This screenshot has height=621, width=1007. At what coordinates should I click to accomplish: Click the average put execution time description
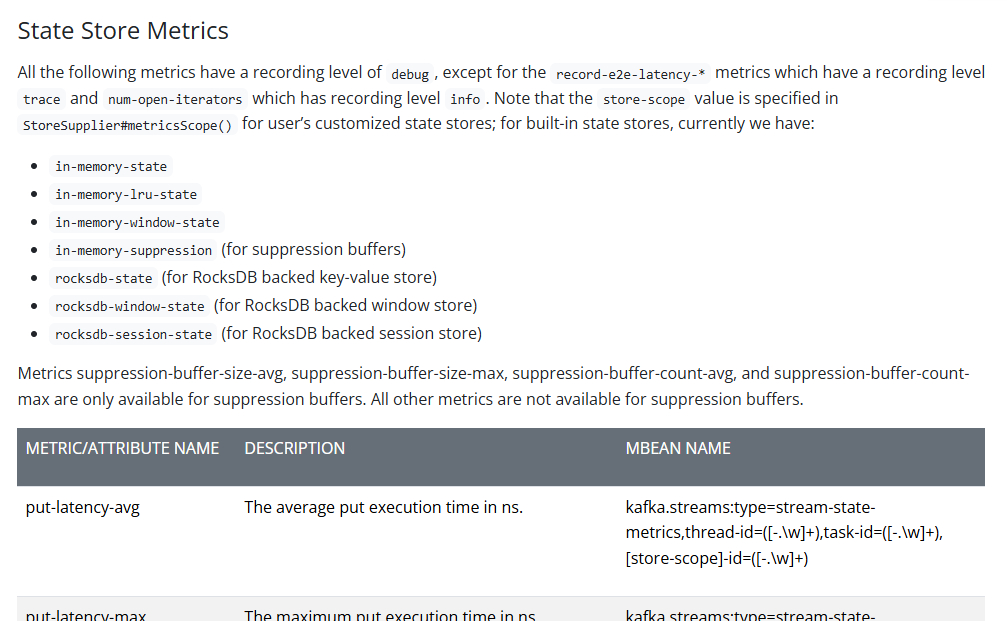[383, 507]
